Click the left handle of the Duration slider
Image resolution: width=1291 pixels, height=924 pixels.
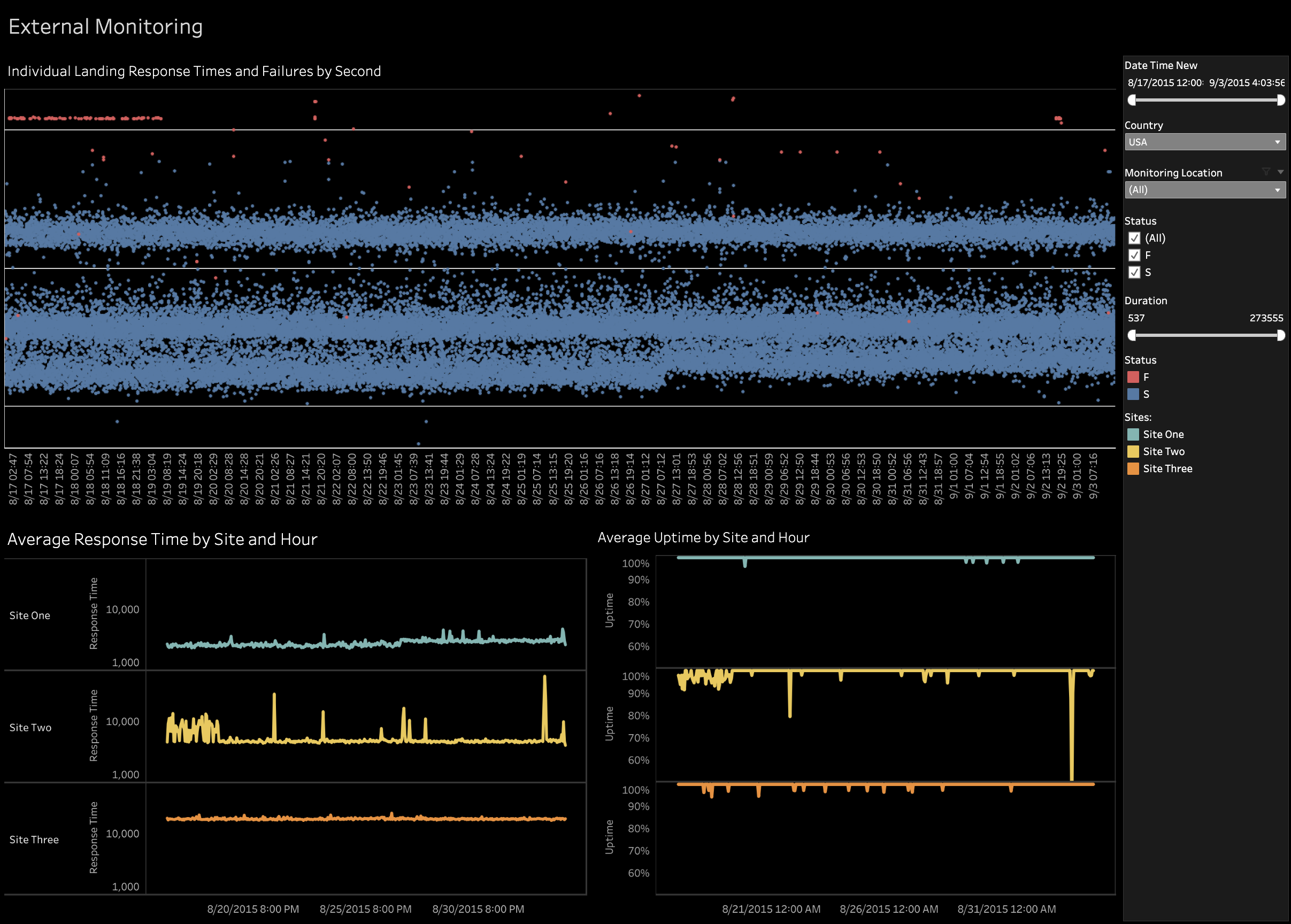(1132, 335)
